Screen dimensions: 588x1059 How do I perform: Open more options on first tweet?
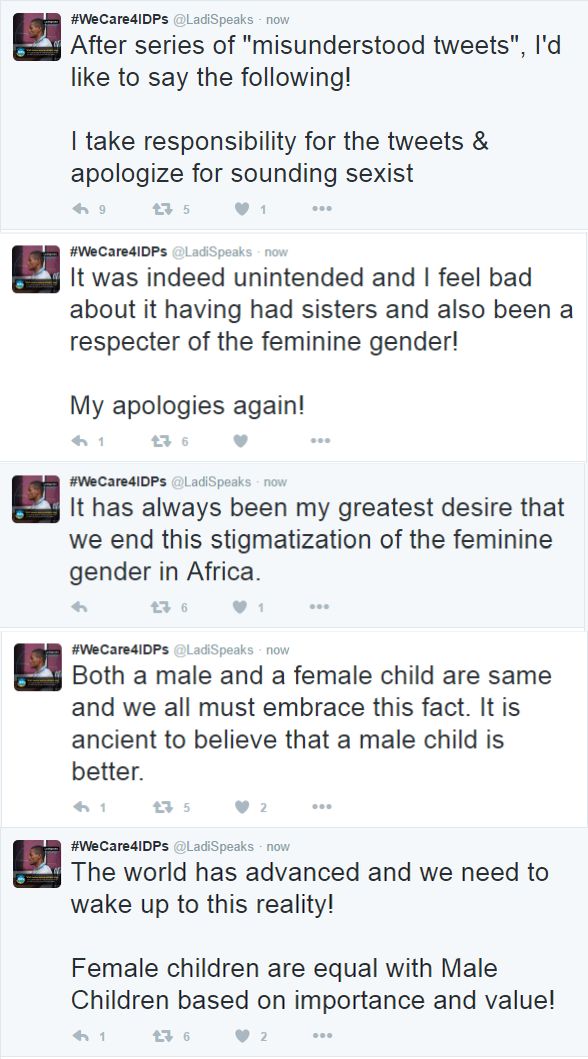coord(322,209)
